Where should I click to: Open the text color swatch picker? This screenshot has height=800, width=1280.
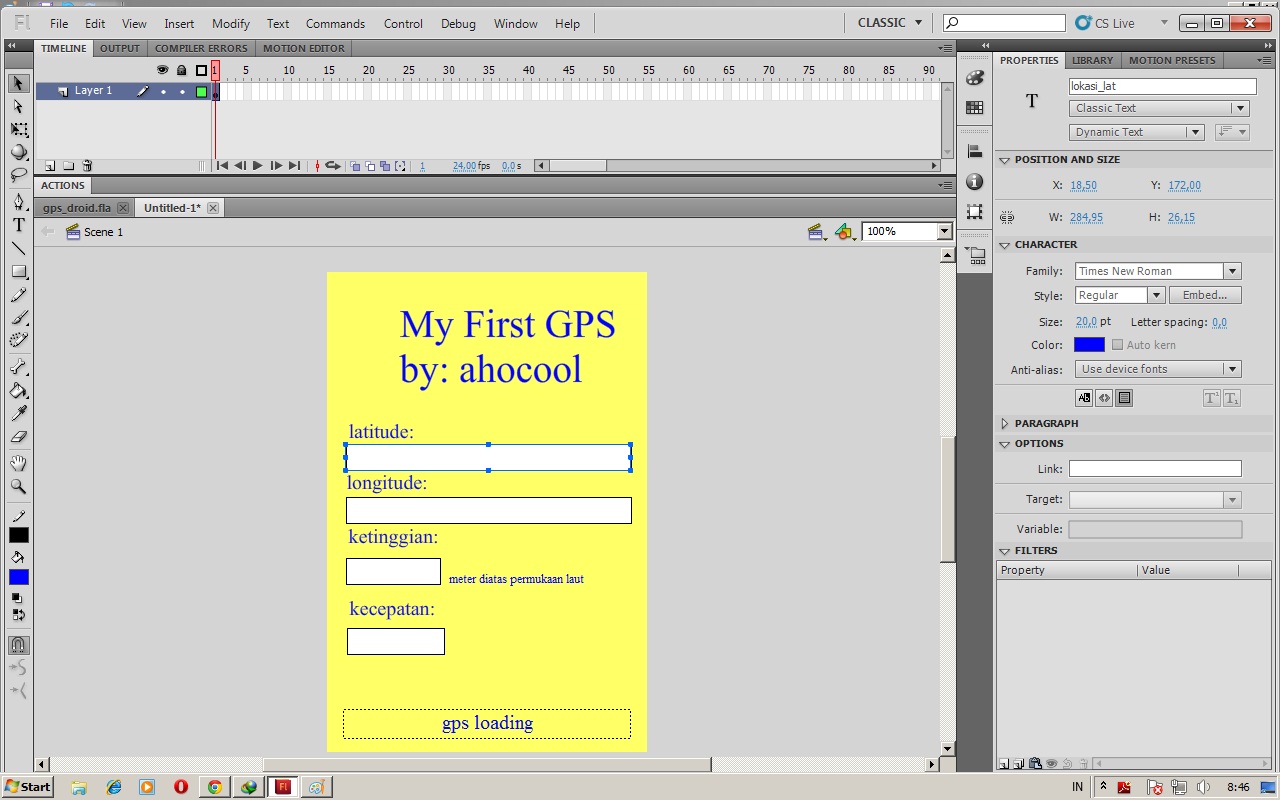[x=1088, y=344]
